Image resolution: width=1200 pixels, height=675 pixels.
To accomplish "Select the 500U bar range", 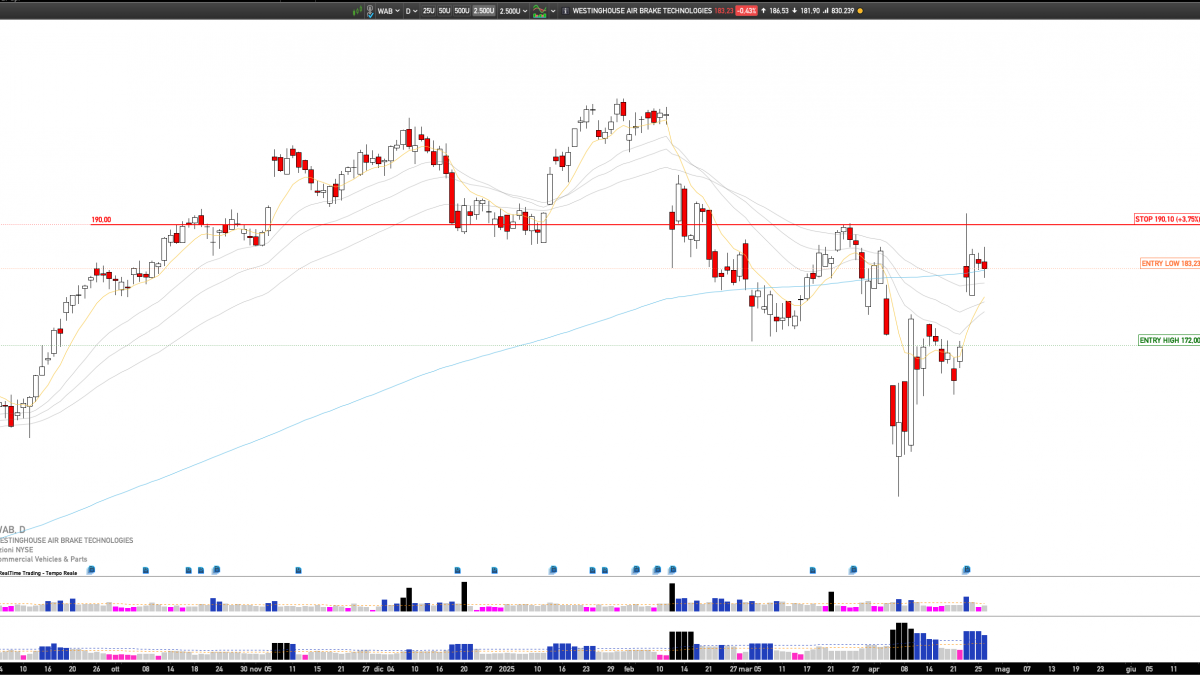I will click(x=461, y=10).
